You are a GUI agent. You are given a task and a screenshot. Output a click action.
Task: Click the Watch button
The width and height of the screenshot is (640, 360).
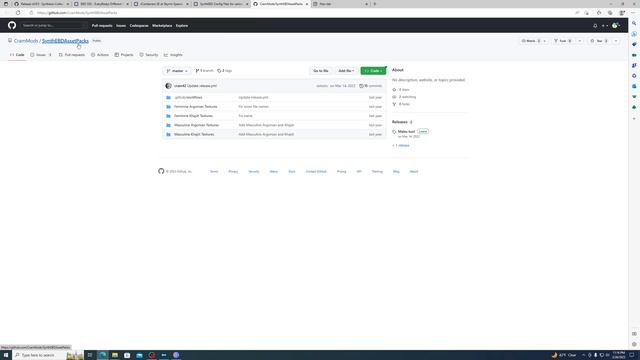(x=533, y=41)
